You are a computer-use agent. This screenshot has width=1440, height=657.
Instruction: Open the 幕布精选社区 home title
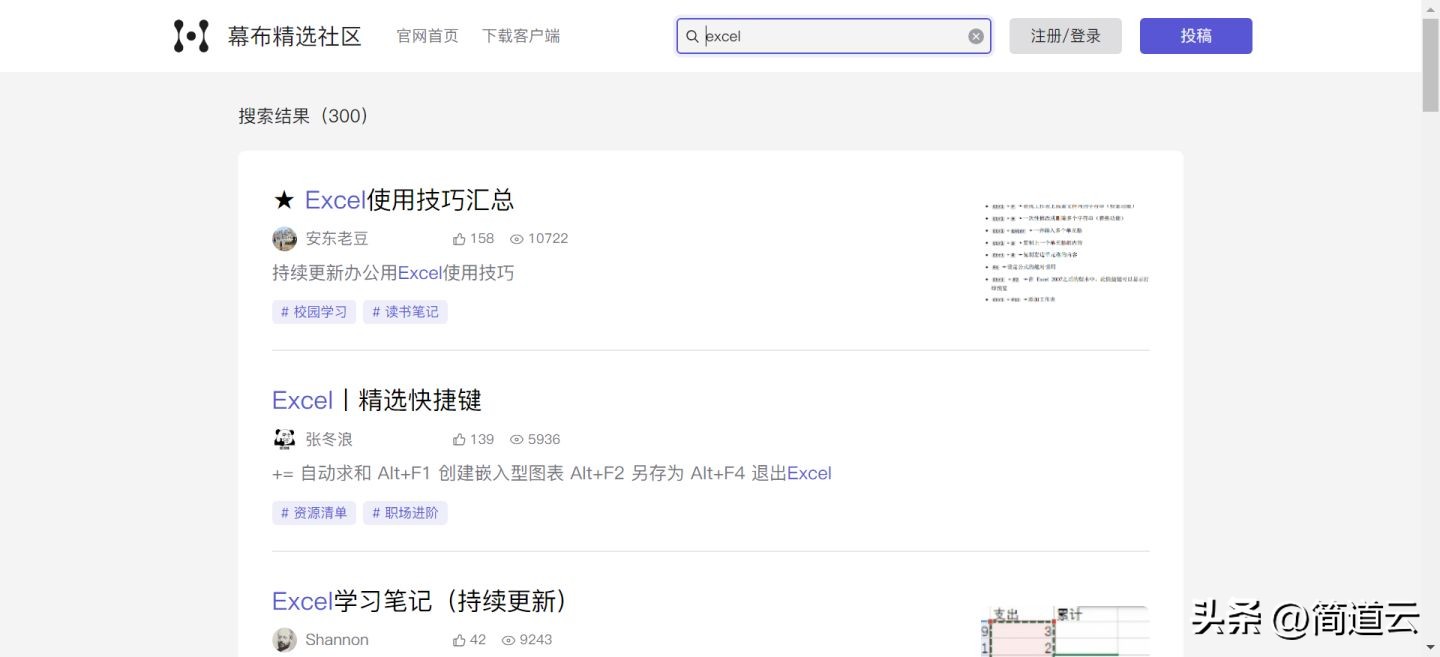(294, 37)
